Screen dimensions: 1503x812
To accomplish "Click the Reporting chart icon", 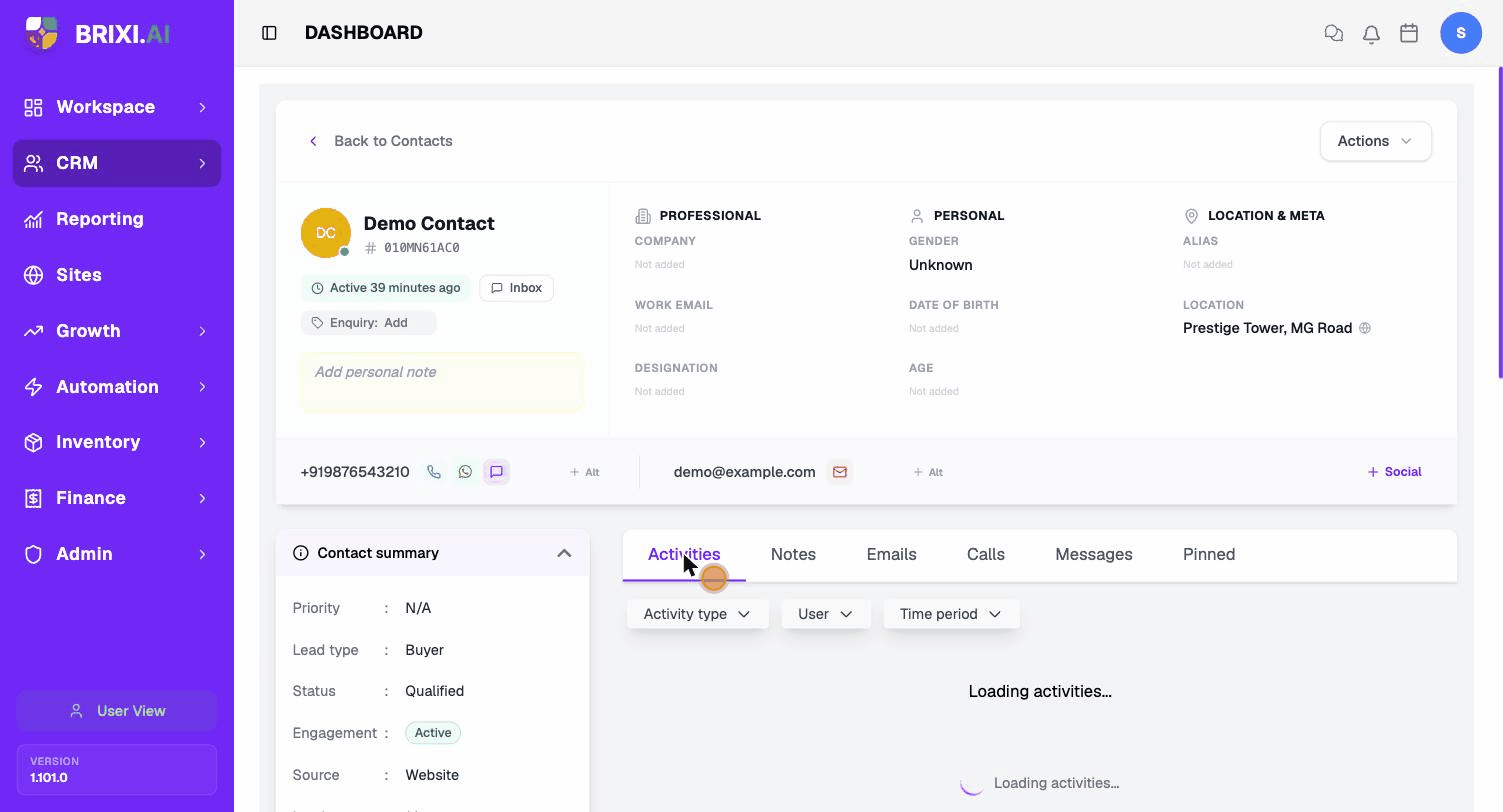I will [33, 219].
